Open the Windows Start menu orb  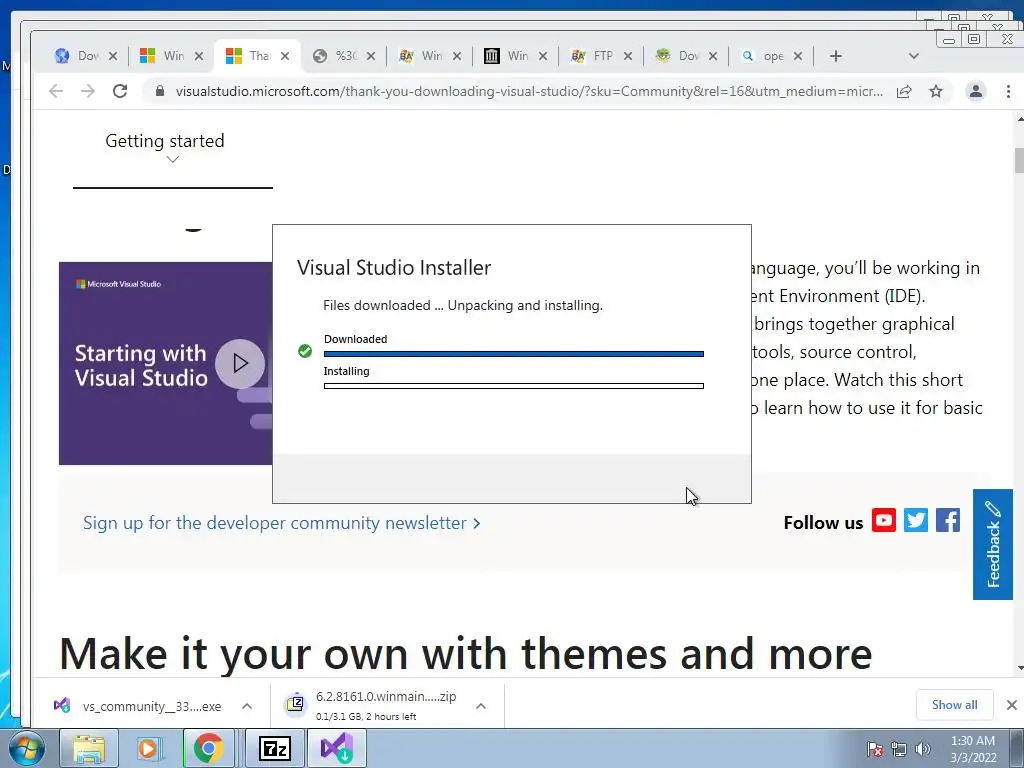click(25, 748)
